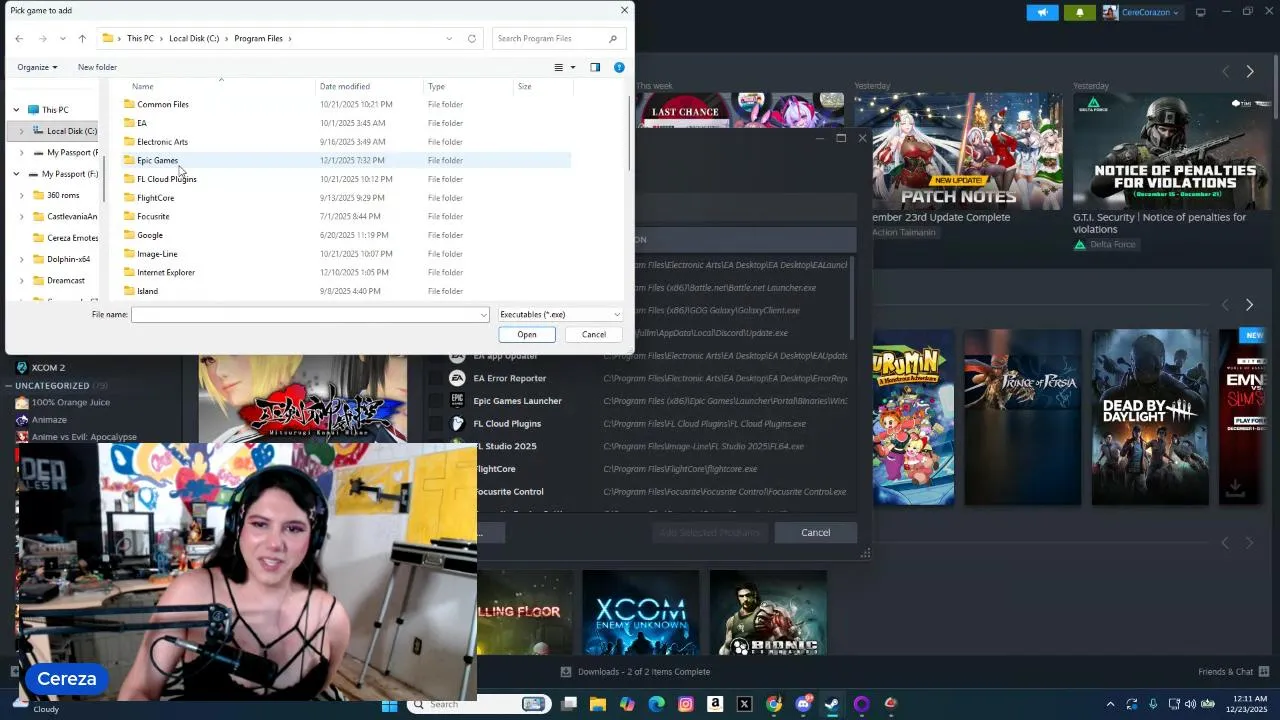Open the Windows Start menu

[x=389, y=704]
